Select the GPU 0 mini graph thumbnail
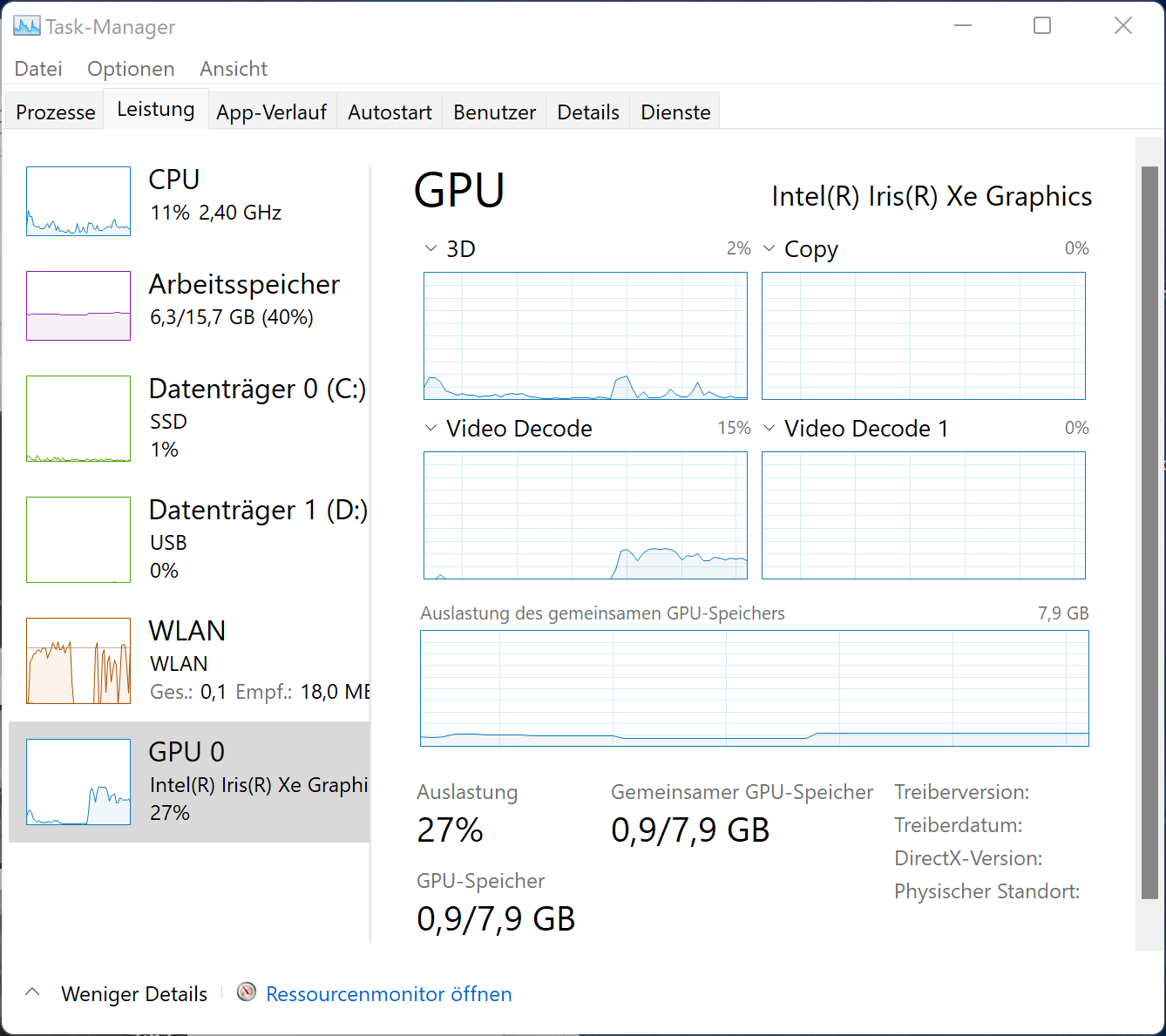This screenshot has width=1166, height=1036. click(x=78, y=782)
